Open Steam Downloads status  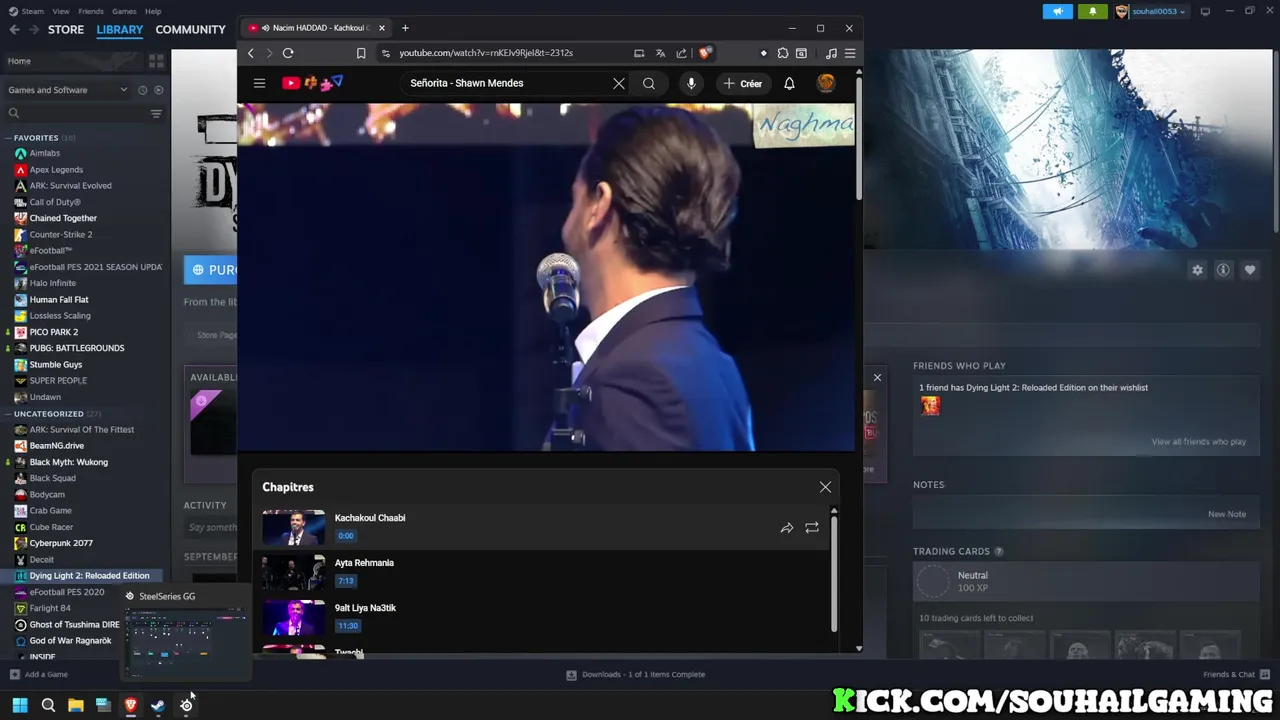coord(636,675)
